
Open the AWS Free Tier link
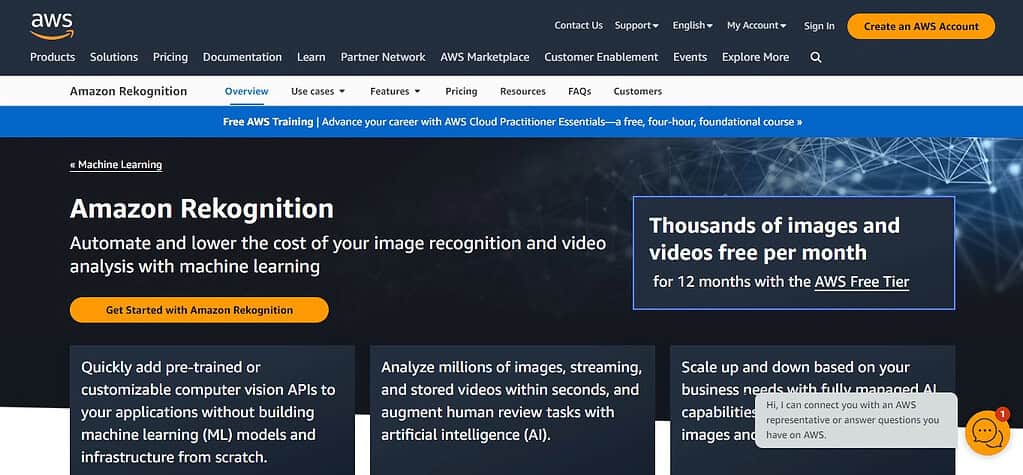click(x=862, y=282)
